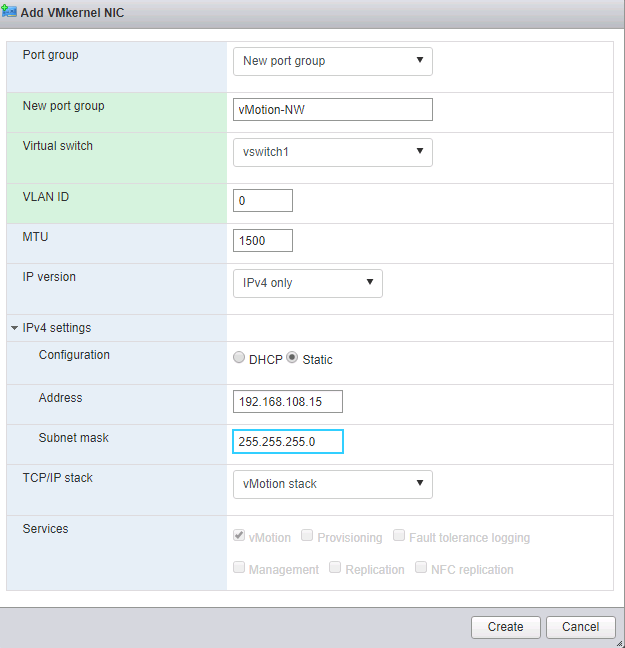Click the IPv4 Address field
The width and height of the screenshot is (625, 648).
tap(287, 401)
